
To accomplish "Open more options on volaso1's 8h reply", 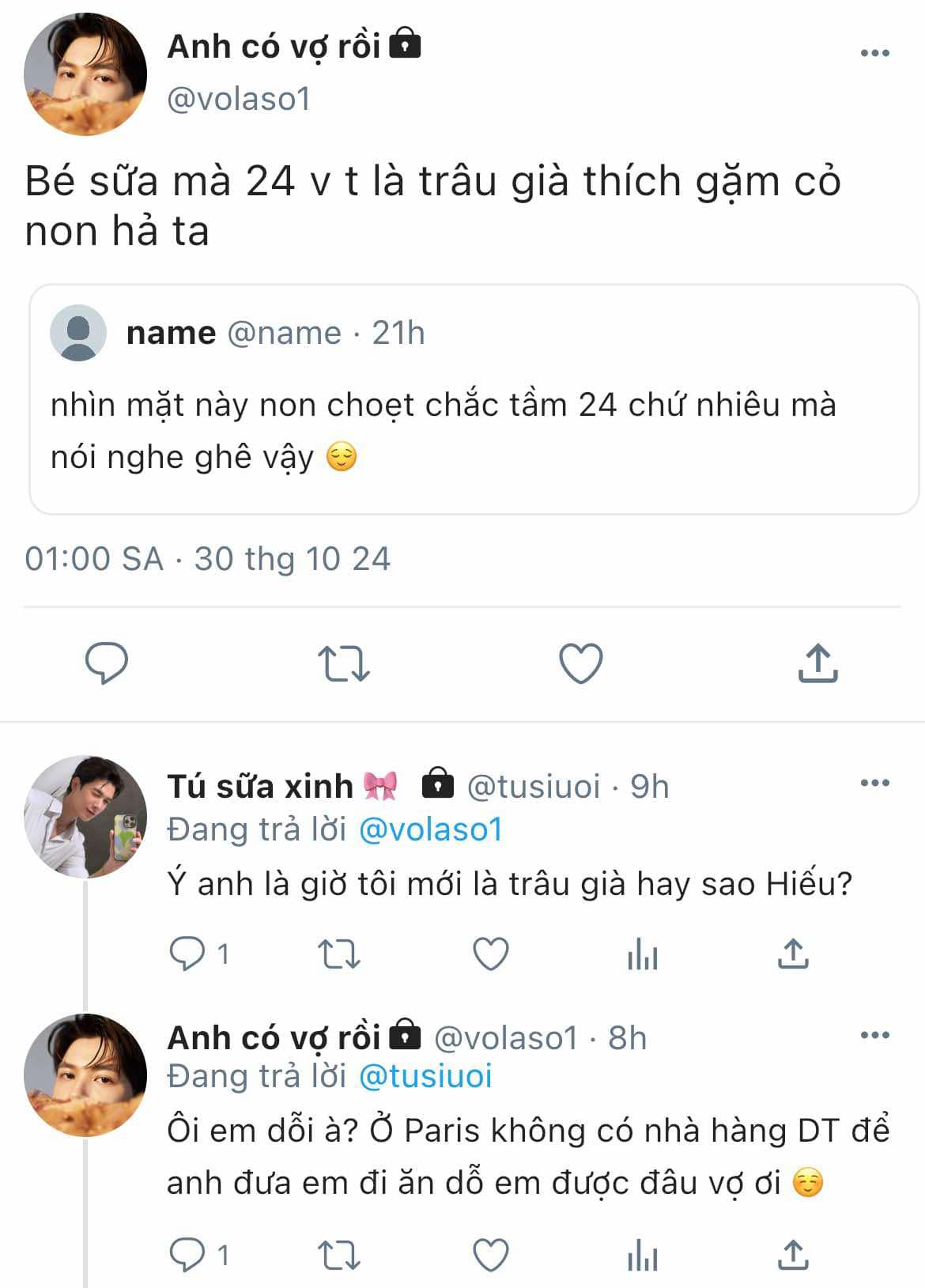I will [x=874, y=1035].
